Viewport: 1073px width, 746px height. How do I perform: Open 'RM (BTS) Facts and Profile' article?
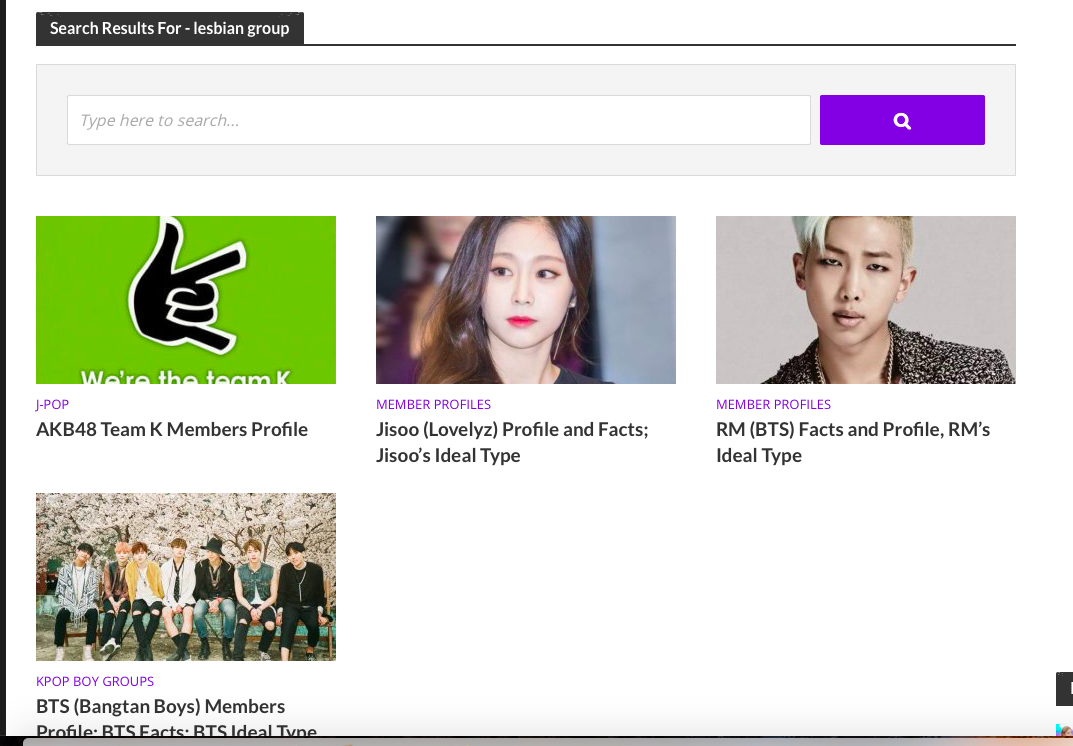tap(853, 442)
